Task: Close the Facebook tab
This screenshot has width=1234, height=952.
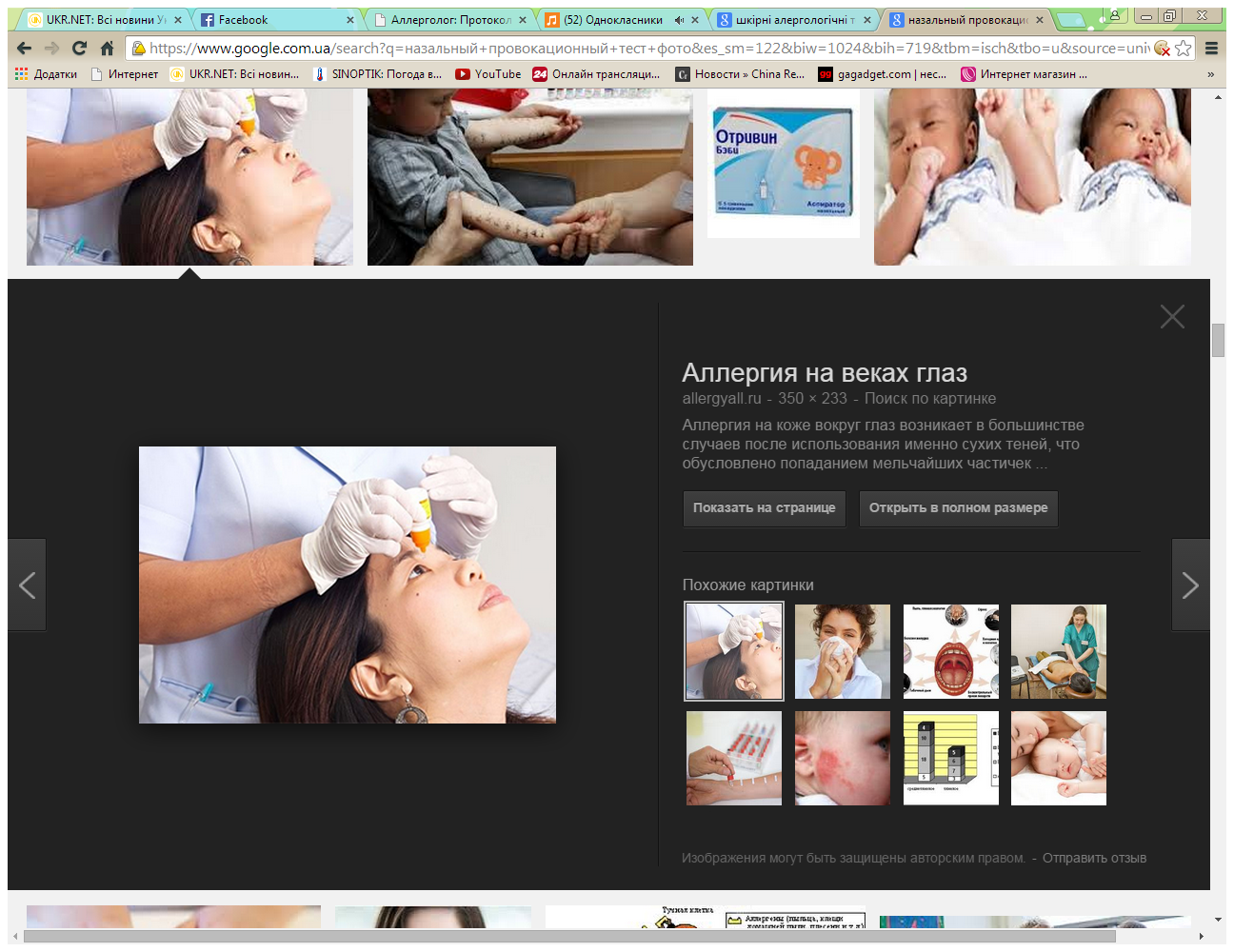Action: [349, 19]
